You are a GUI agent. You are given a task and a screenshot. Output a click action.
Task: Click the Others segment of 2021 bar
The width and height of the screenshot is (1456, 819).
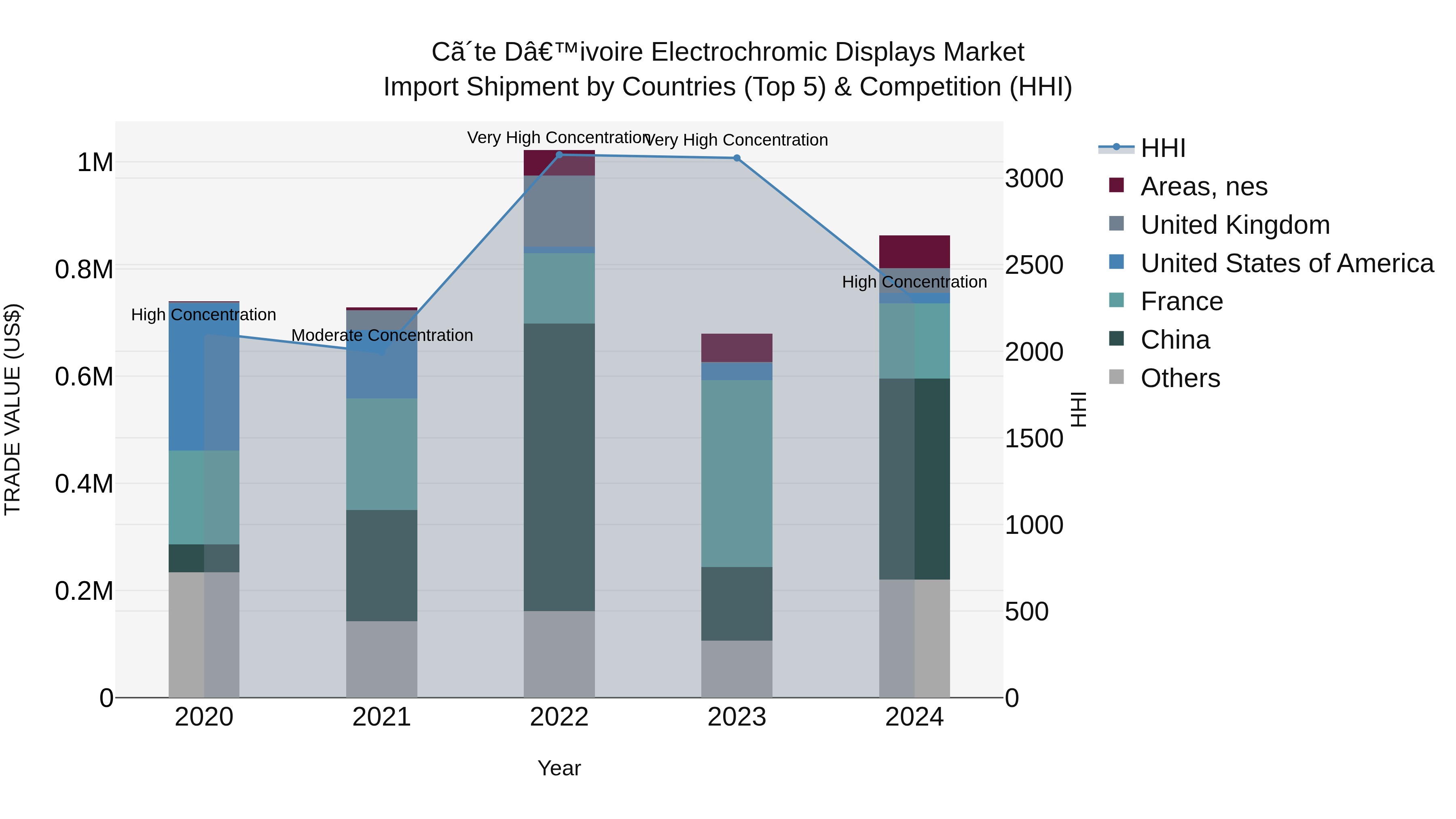click(x=381, y=659)
